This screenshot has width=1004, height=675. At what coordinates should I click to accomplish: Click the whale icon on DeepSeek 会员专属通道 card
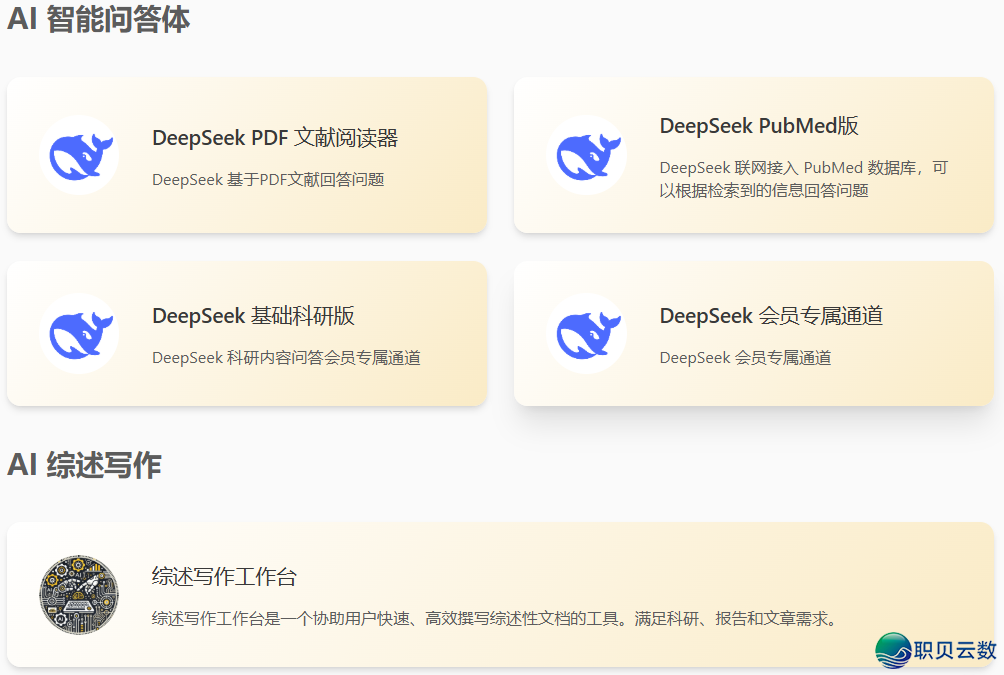(x=588, y=333)
